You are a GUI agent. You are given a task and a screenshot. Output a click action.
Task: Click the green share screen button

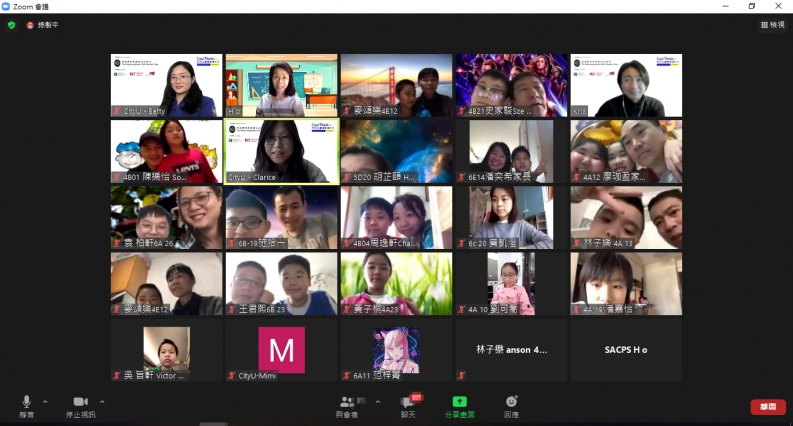pos(459,403)
